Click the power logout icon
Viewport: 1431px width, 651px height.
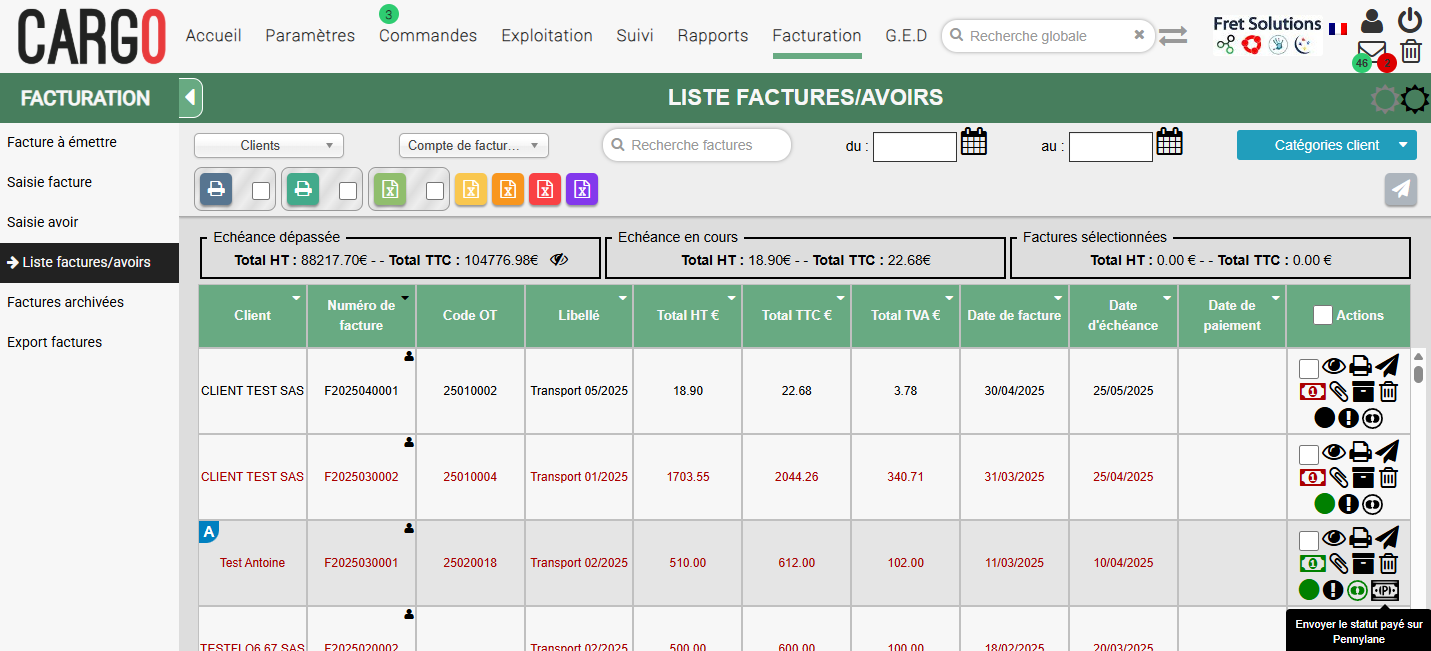tap(1410, 20)
